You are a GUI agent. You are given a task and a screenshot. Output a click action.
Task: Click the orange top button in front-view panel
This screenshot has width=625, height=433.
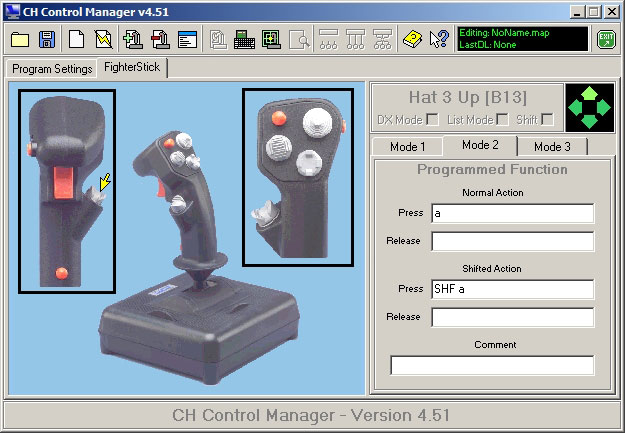click(279, 118)
